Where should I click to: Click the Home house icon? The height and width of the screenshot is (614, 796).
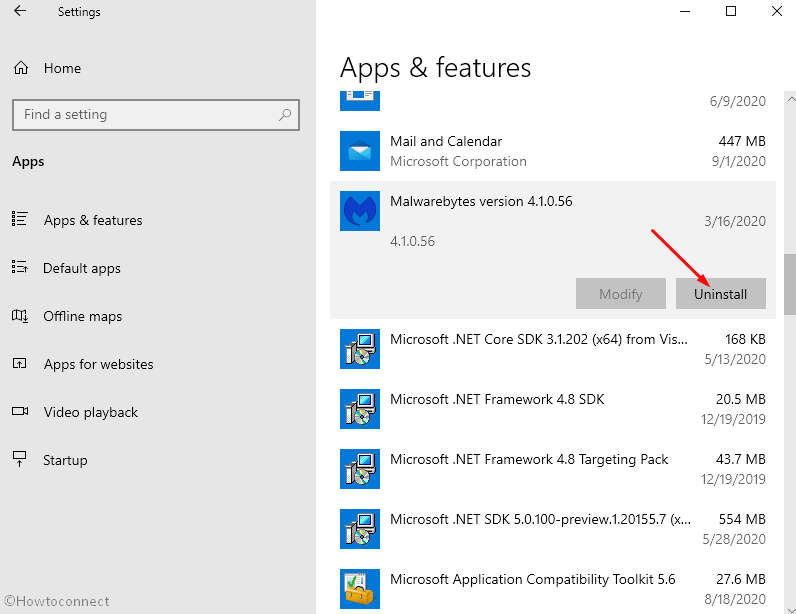pyautogui.click(x=21, y=68)
